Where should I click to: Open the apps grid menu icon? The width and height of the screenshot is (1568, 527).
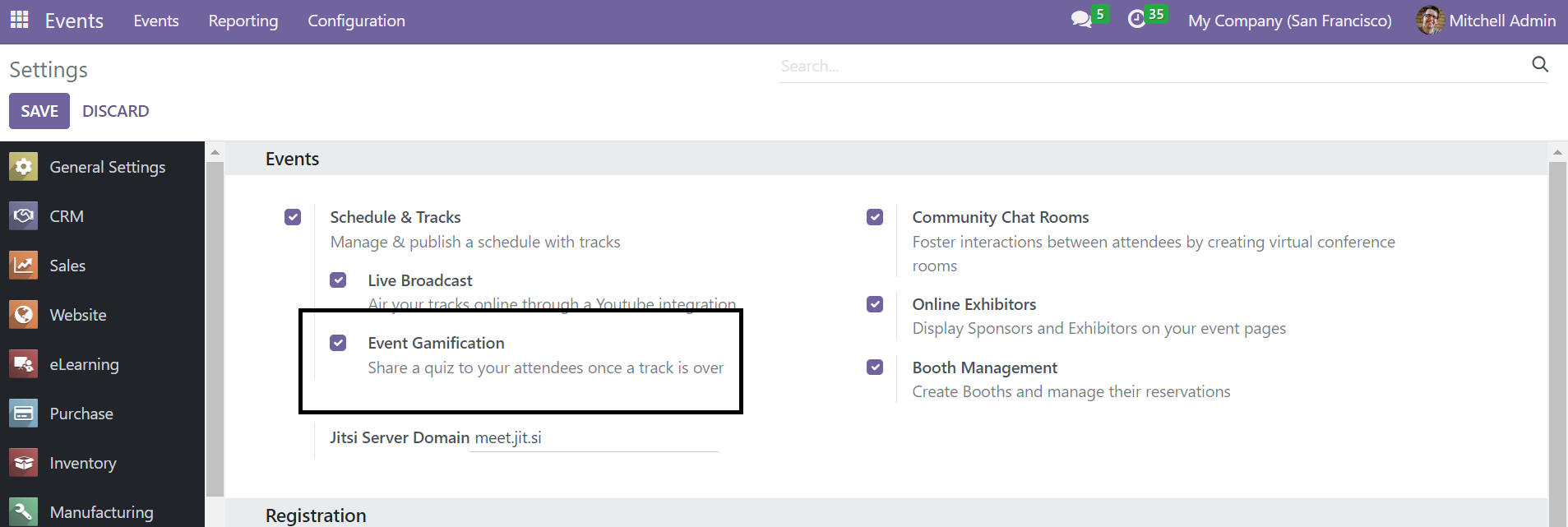click(19, 20)
